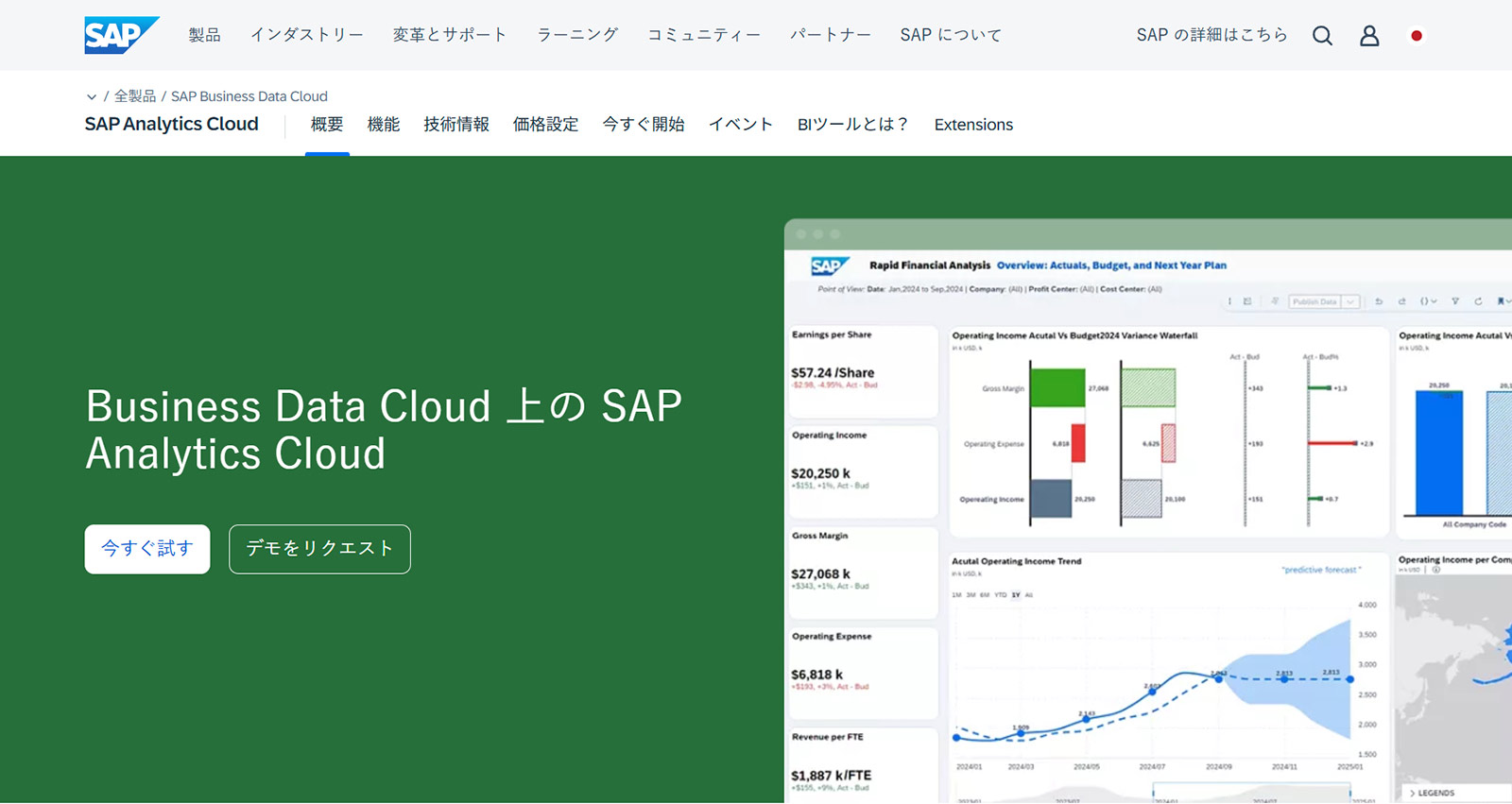Click the undo icon in dashboard toolbar
Viewport: 1512px width, 804px height.
click(x=1379, y=301)
